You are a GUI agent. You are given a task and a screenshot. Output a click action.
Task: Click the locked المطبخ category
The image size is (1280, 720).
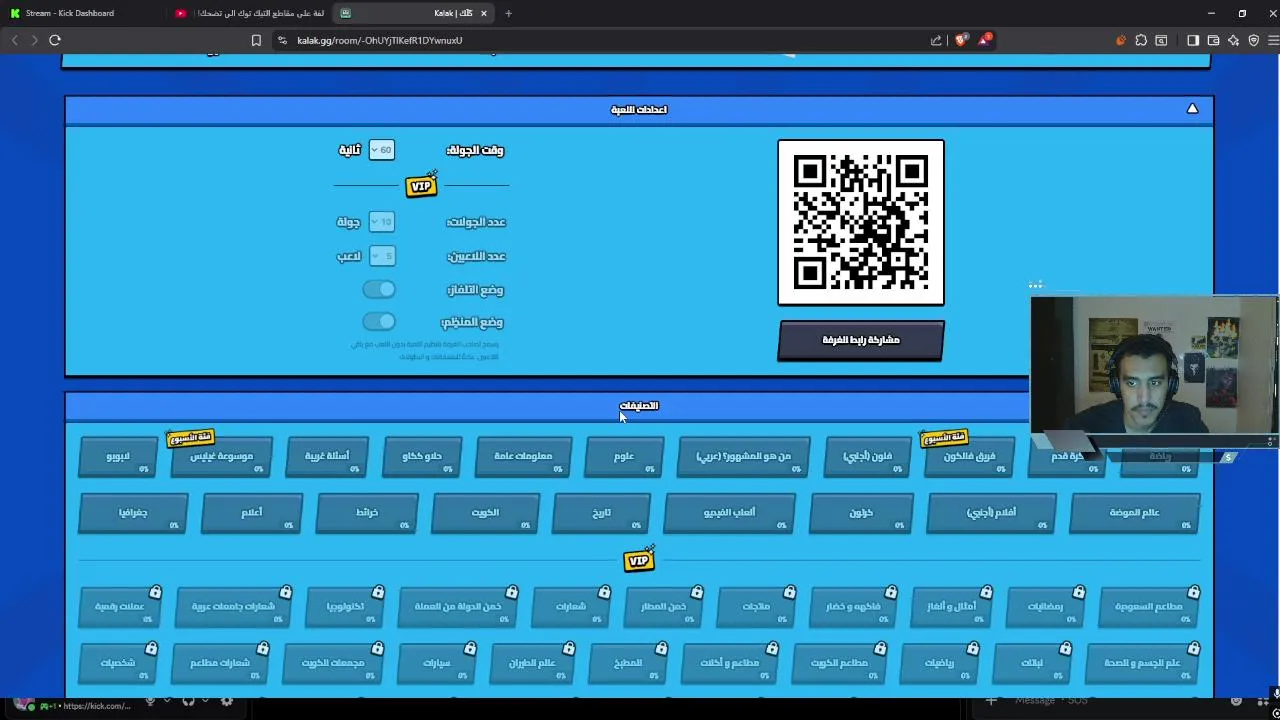tap(628, 663)
